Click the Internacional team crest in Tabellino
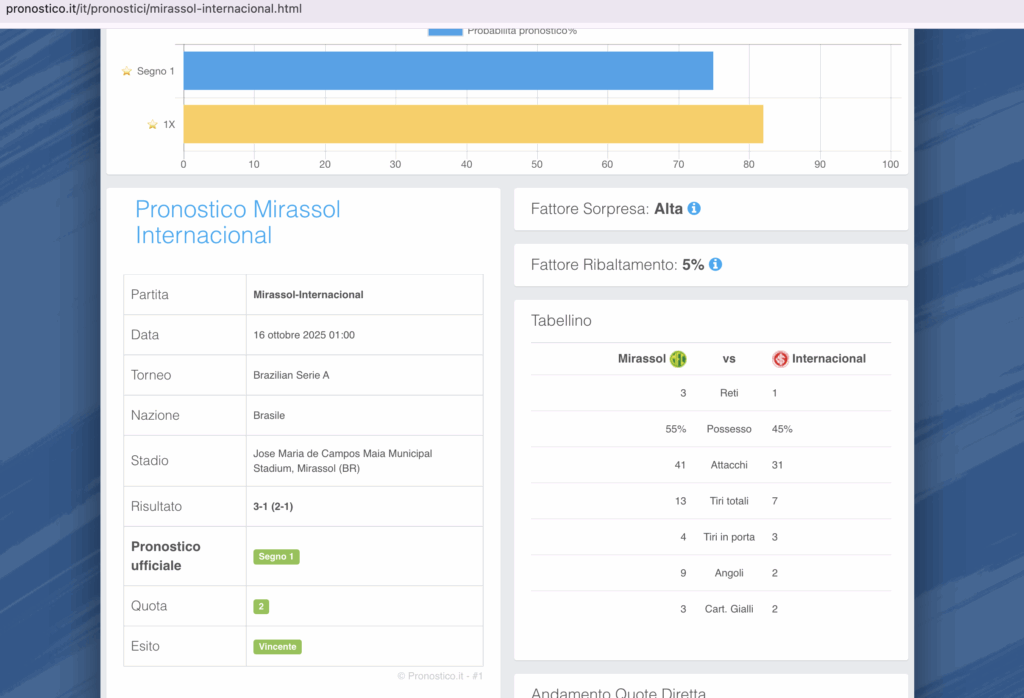 click(x=780, y=359)
